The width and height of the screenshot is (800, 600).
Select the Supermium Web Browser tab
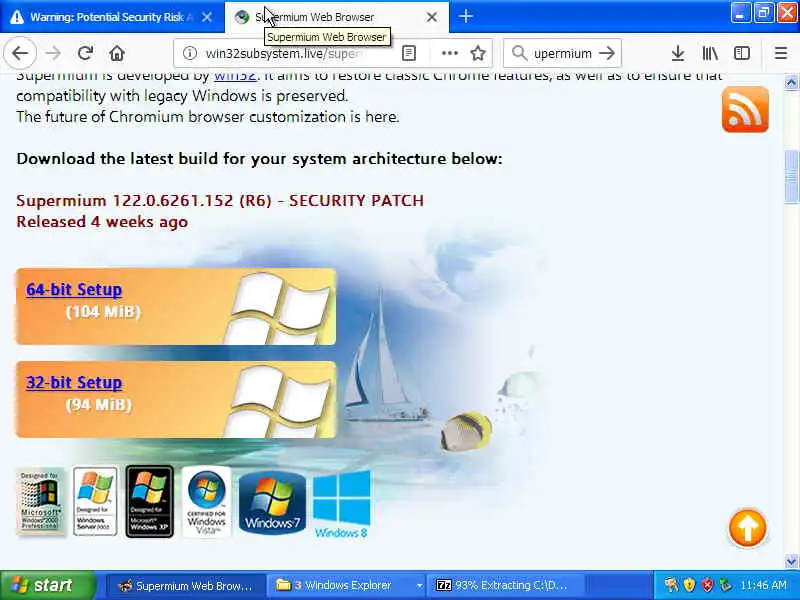click(x=337, y=17)
